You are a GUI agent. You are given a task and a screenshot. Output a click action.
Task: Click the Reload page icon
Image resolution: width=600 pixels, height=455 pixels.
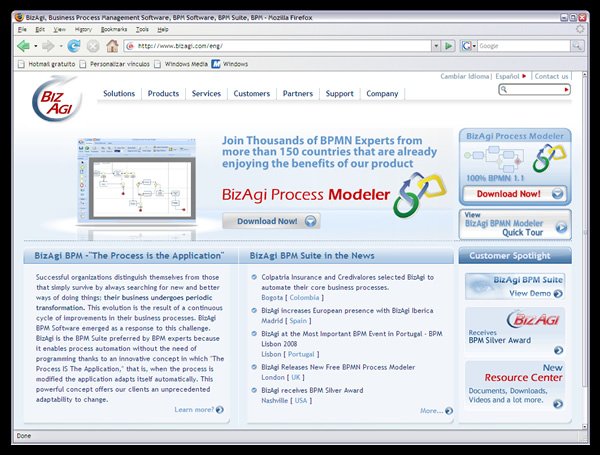click(x=74, y=46)
